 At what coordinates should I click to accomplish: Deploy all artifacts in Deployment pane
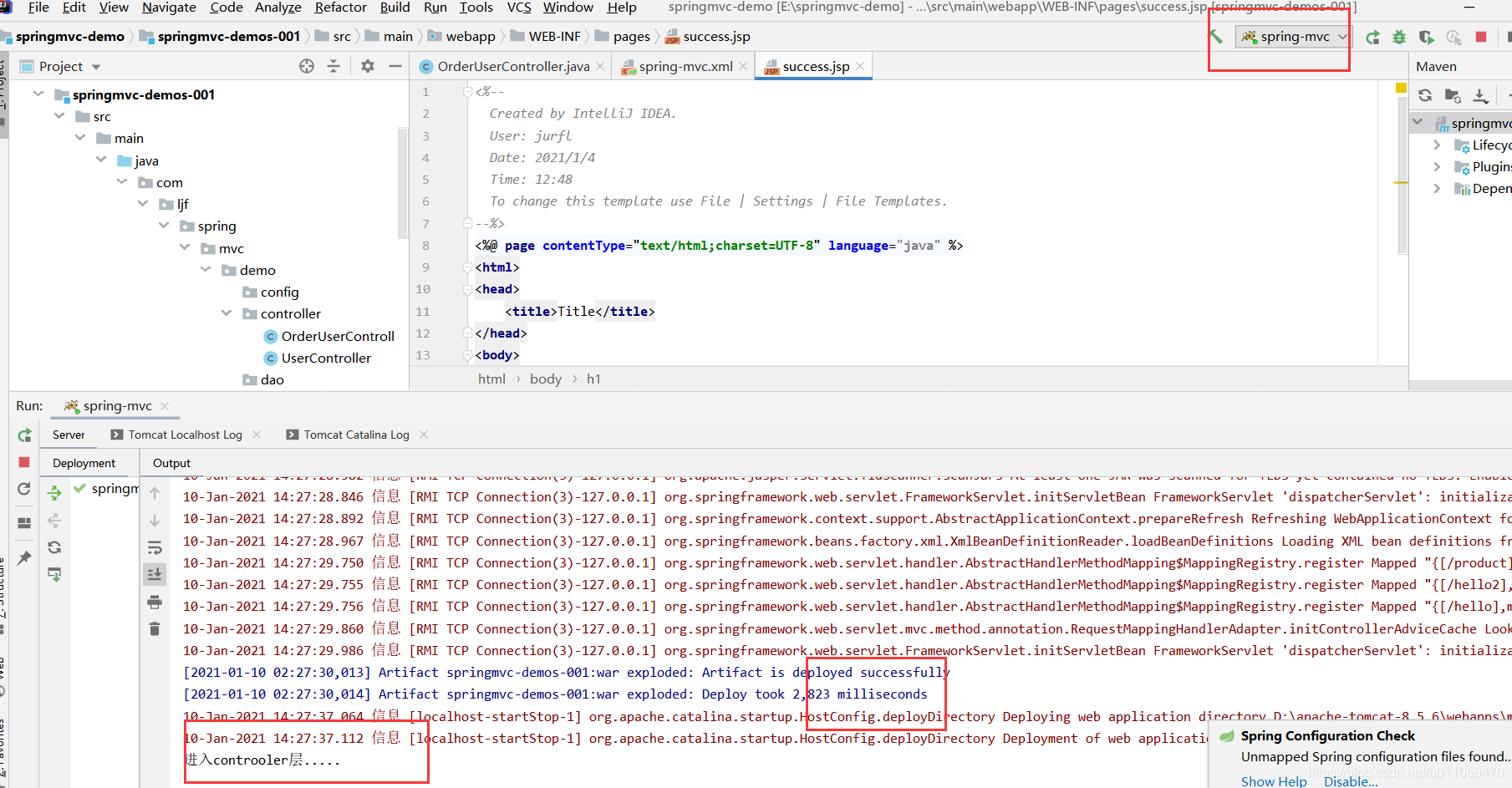coord(54,493)
